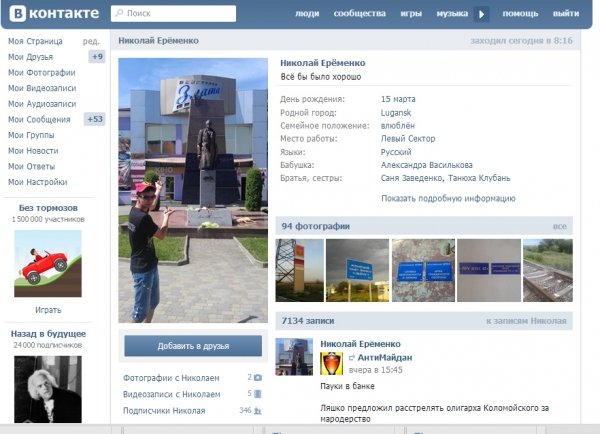
Task: Open the +53 new messages badge
Action: [x=94, y=119]
